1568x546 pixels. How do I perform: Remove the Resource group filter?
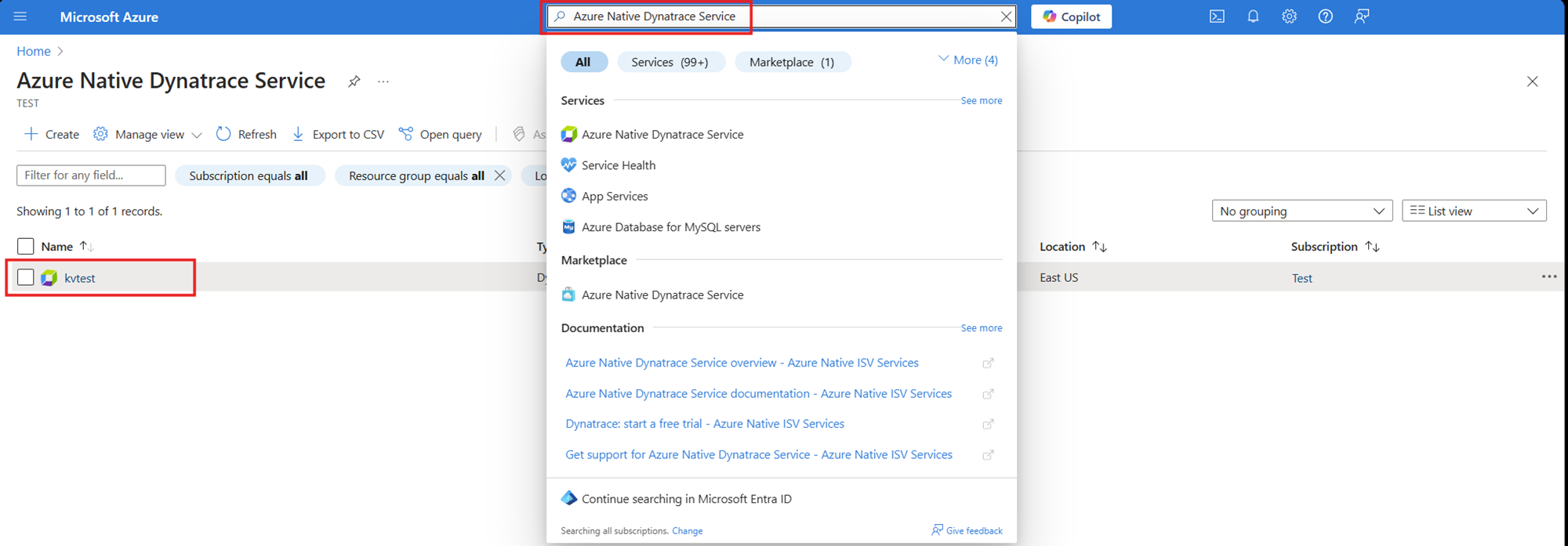[x=500, y=175]
